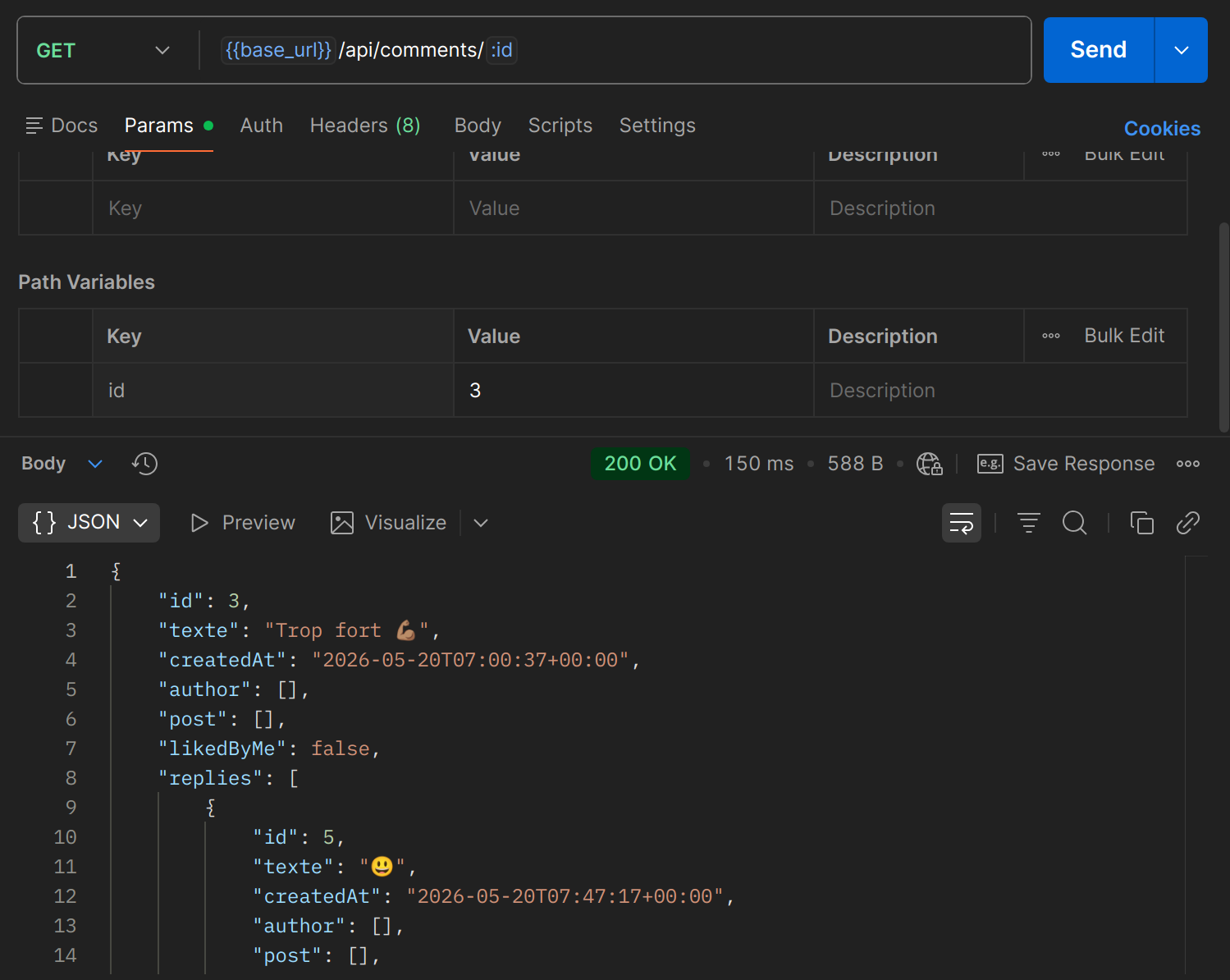The height and width of the screenshot is (980, 1230).
Task: Click the network globe lock icon
Action: point(929,464)
